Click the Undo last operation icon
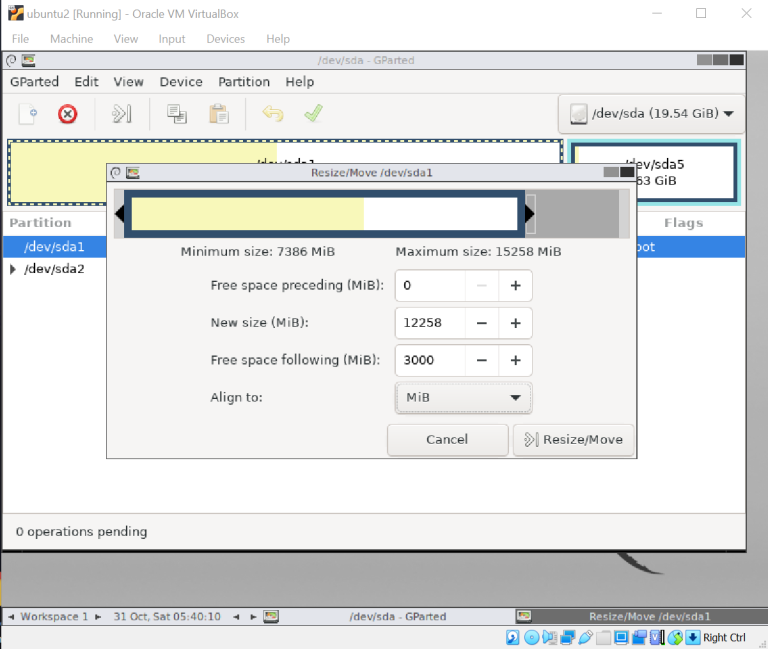 (x=272, y=114)
